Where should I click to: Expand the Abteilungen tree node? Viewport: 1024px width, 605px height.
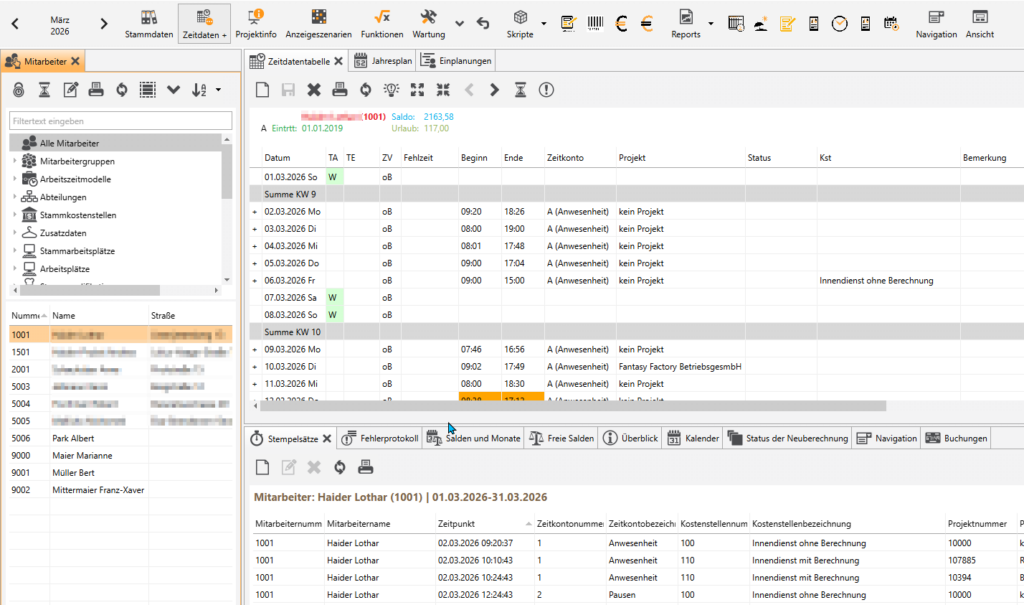tap(14, 198)
